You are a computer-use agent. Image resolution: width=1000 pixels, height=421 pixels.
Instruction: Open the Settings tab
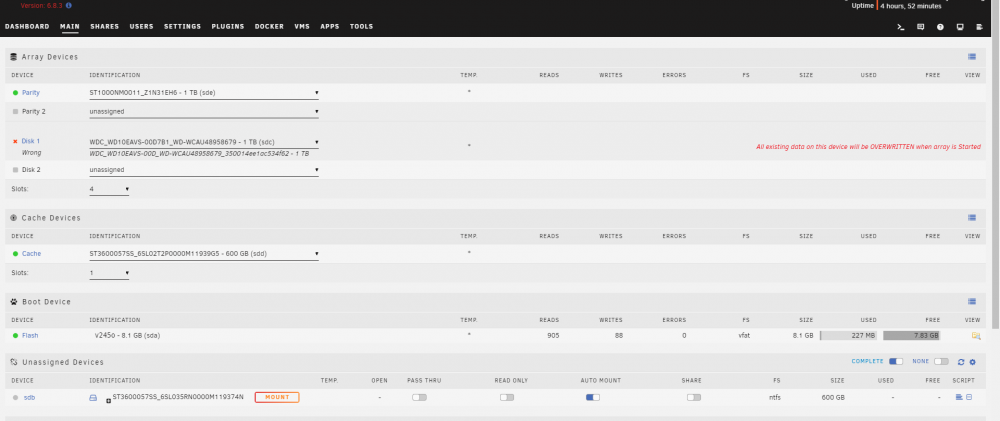(182, 27)
